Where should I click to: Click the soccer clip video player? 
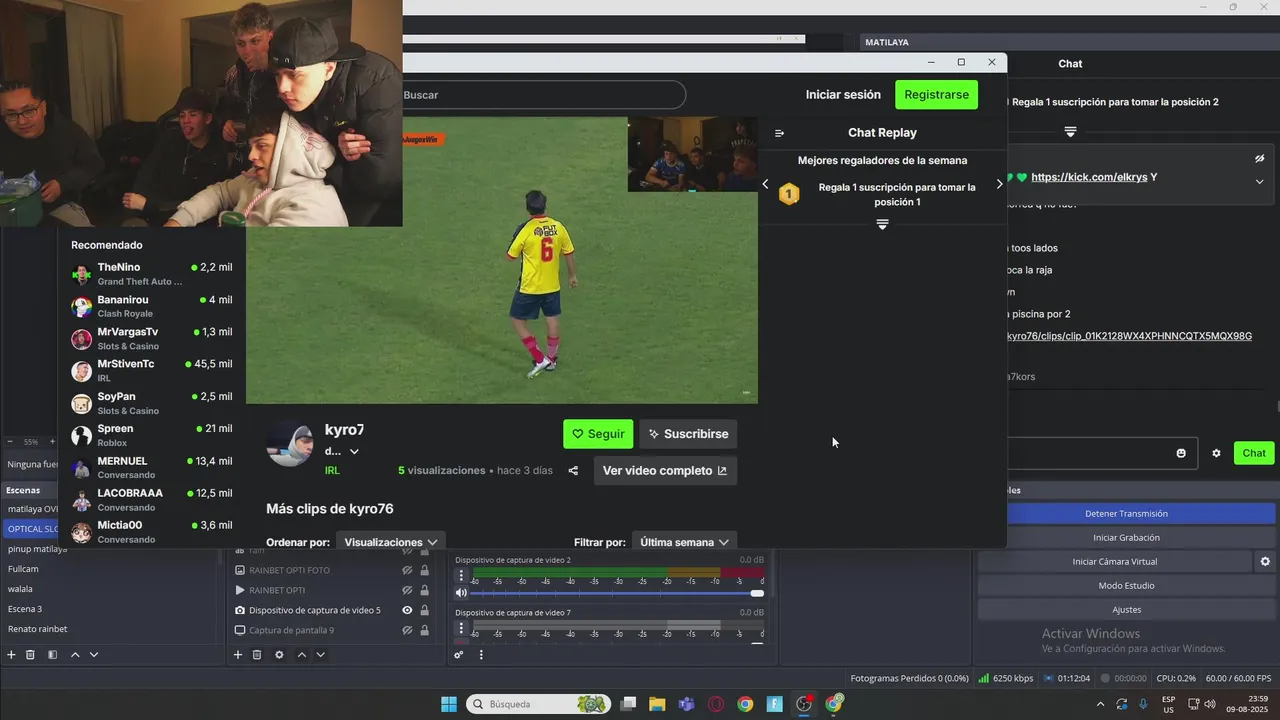(502, 260)
